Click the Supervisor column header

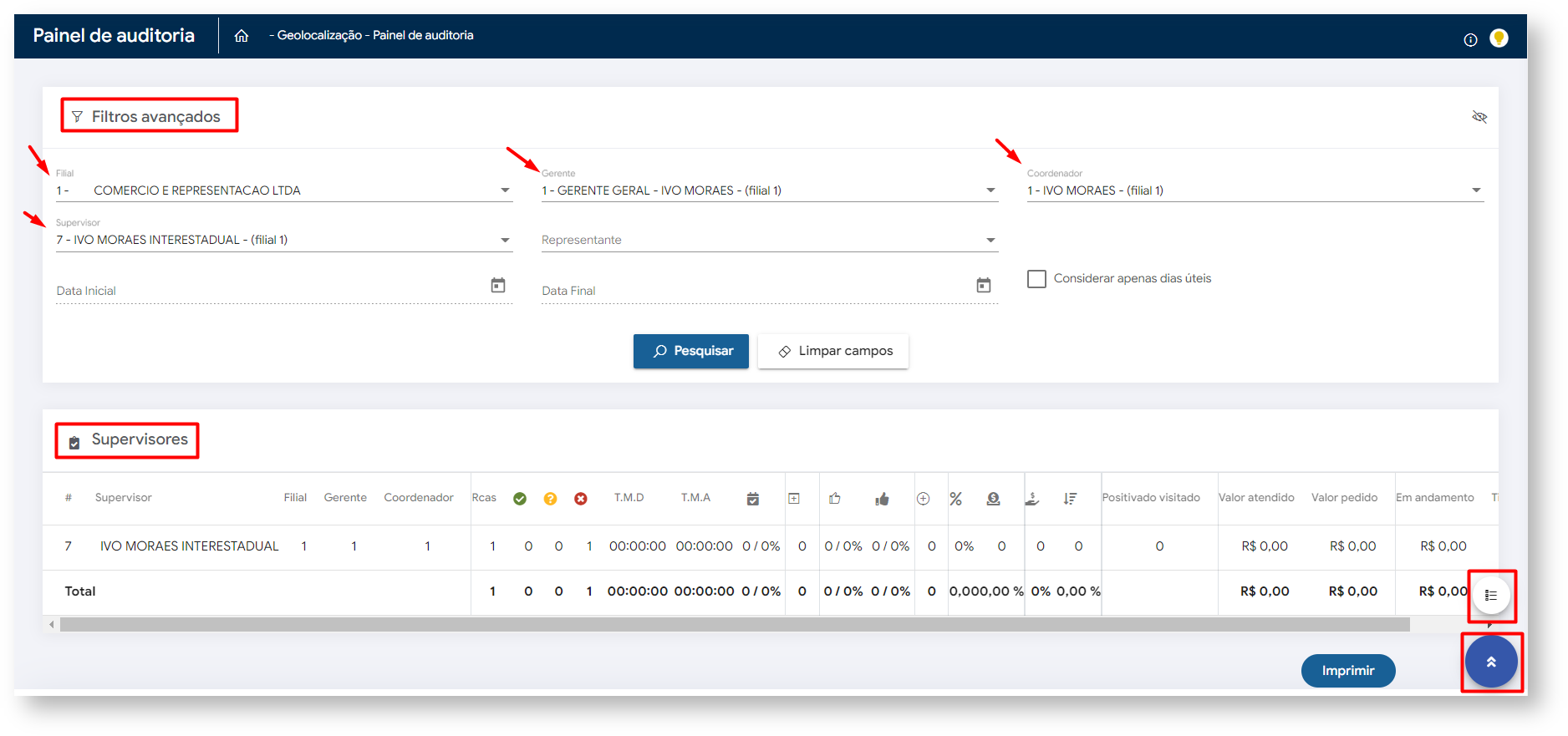pyautogui.click(x=124, y=498)
